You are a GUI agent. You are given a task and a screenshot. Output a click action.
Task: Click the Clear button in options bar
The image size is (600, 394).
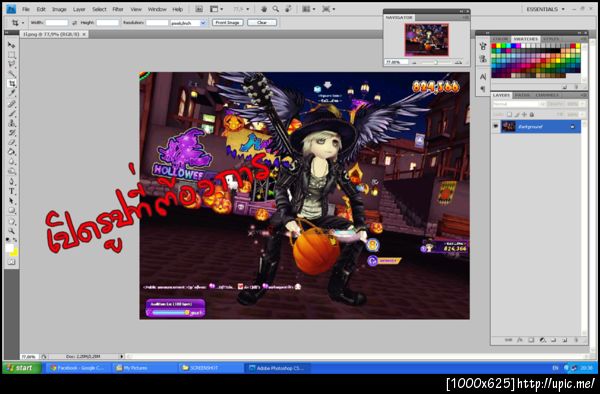pyautogui.click(x=262, y=23)
